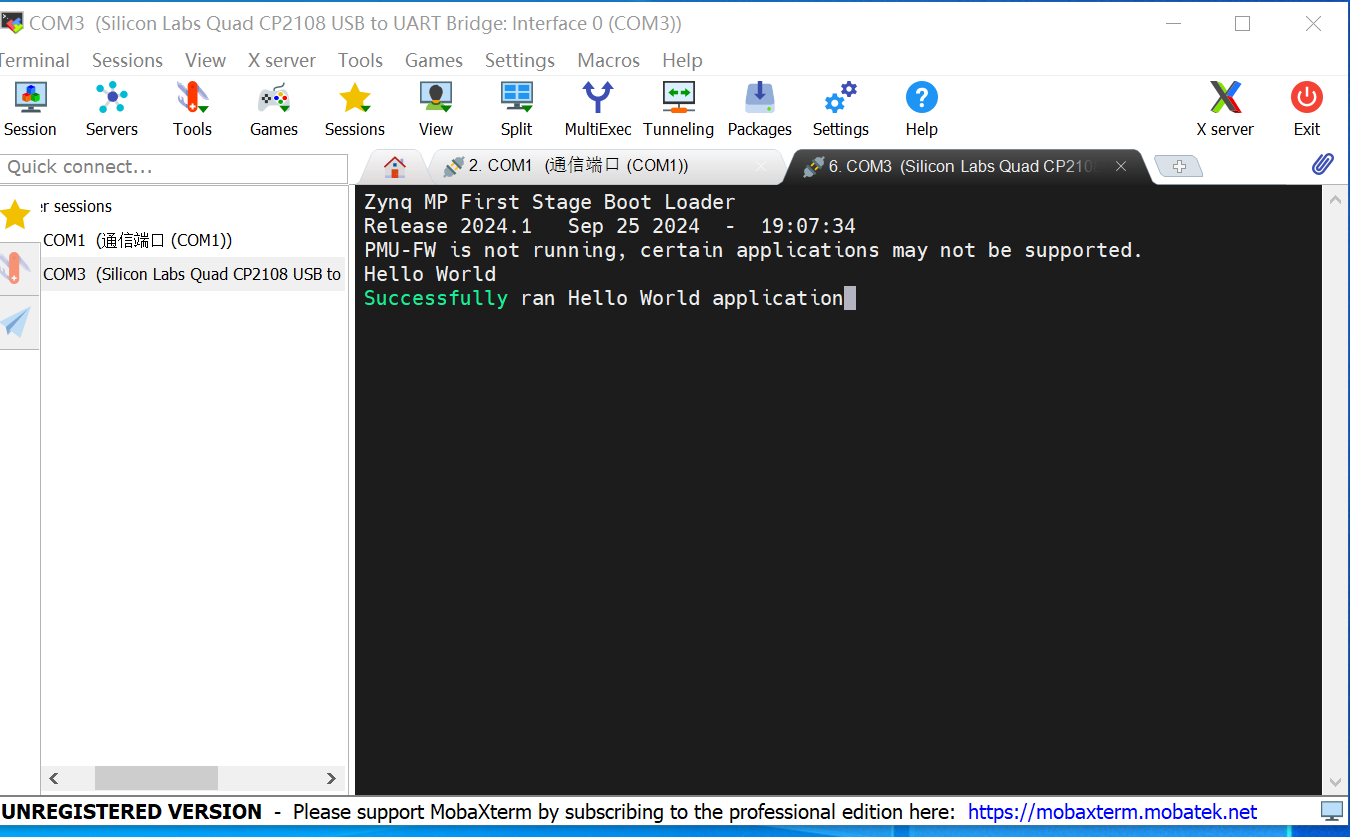This screenshot has width=1350, height=837.
Task: Close the 6. COM3 tab
Action: pyautogui.click(x=1121, y=167)
